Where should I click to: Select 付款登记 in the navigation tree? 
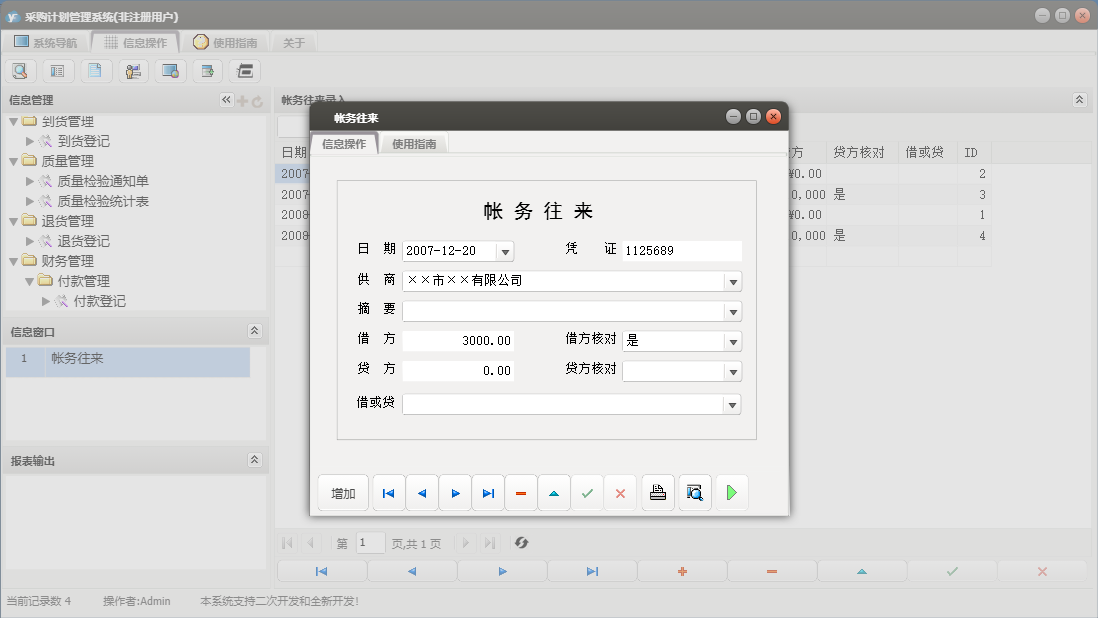pyautogui.click(x=99, y=301)
